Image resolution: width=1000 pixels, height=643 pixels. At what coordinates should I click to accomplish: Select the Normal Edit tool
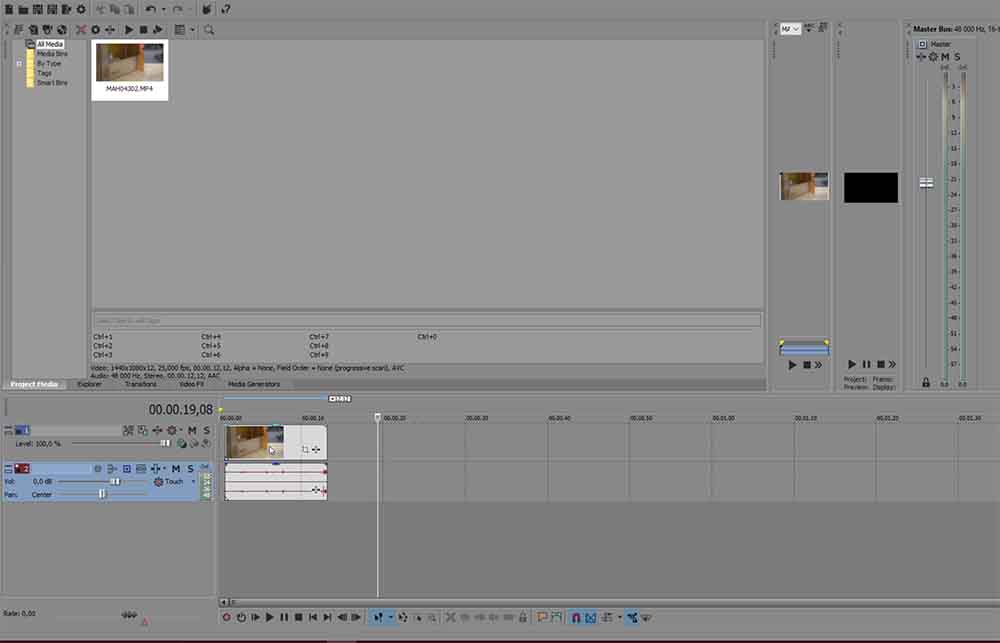379,617
